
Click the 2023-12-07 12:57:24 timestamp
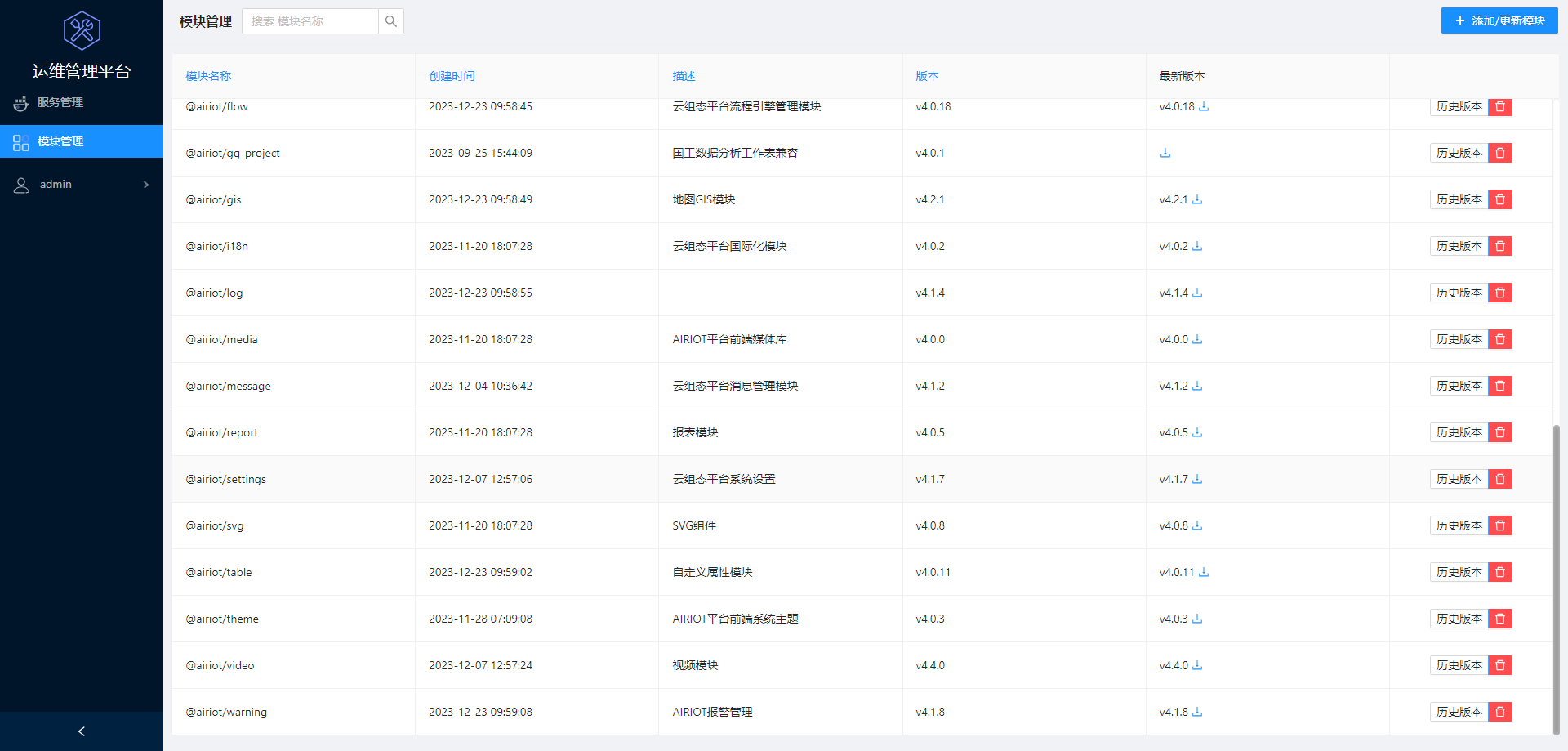pos(481,665)
